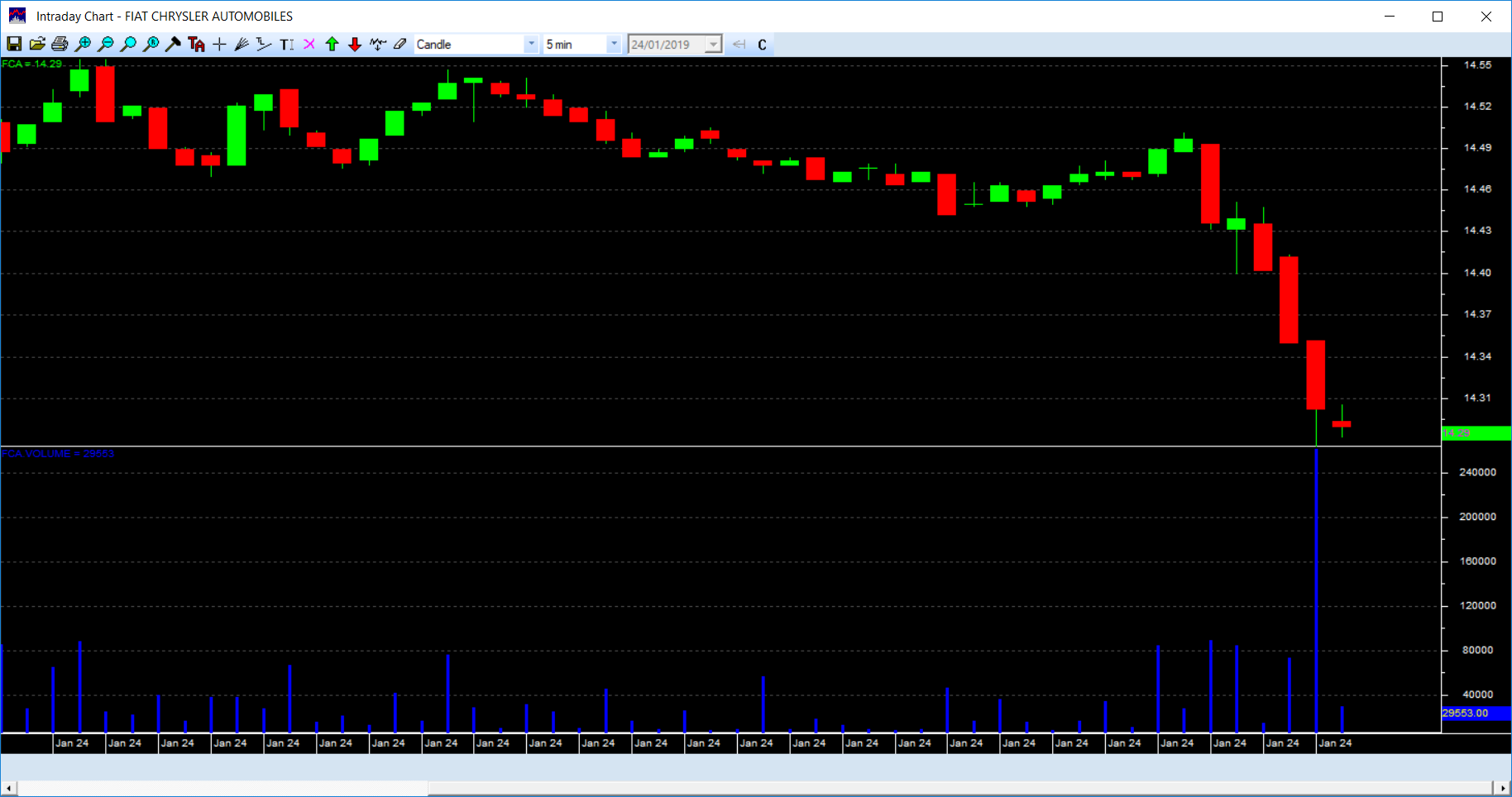Screen dimensions: 1512x797
Task: Activate the crosshair cursor tool
Action: 219,44
